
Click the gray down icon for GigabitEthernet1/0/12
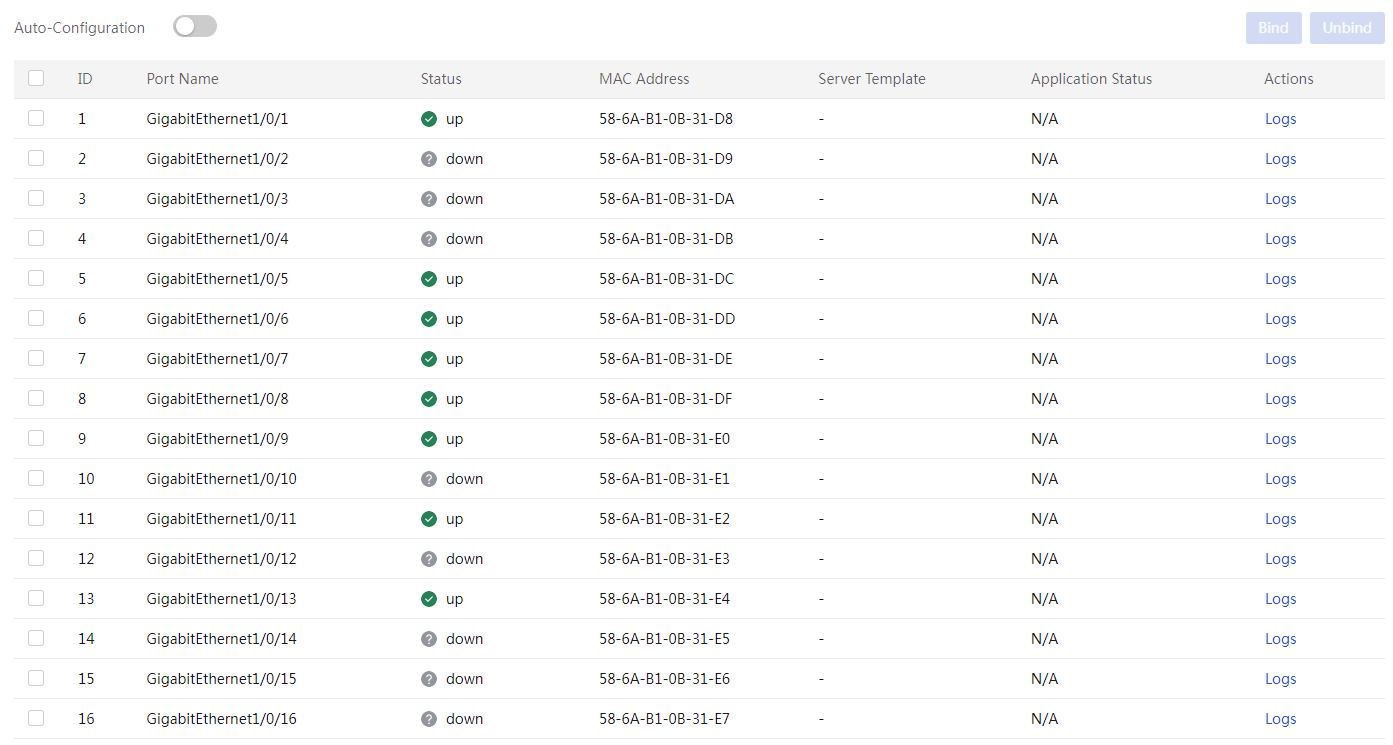(x=429, y=559)
